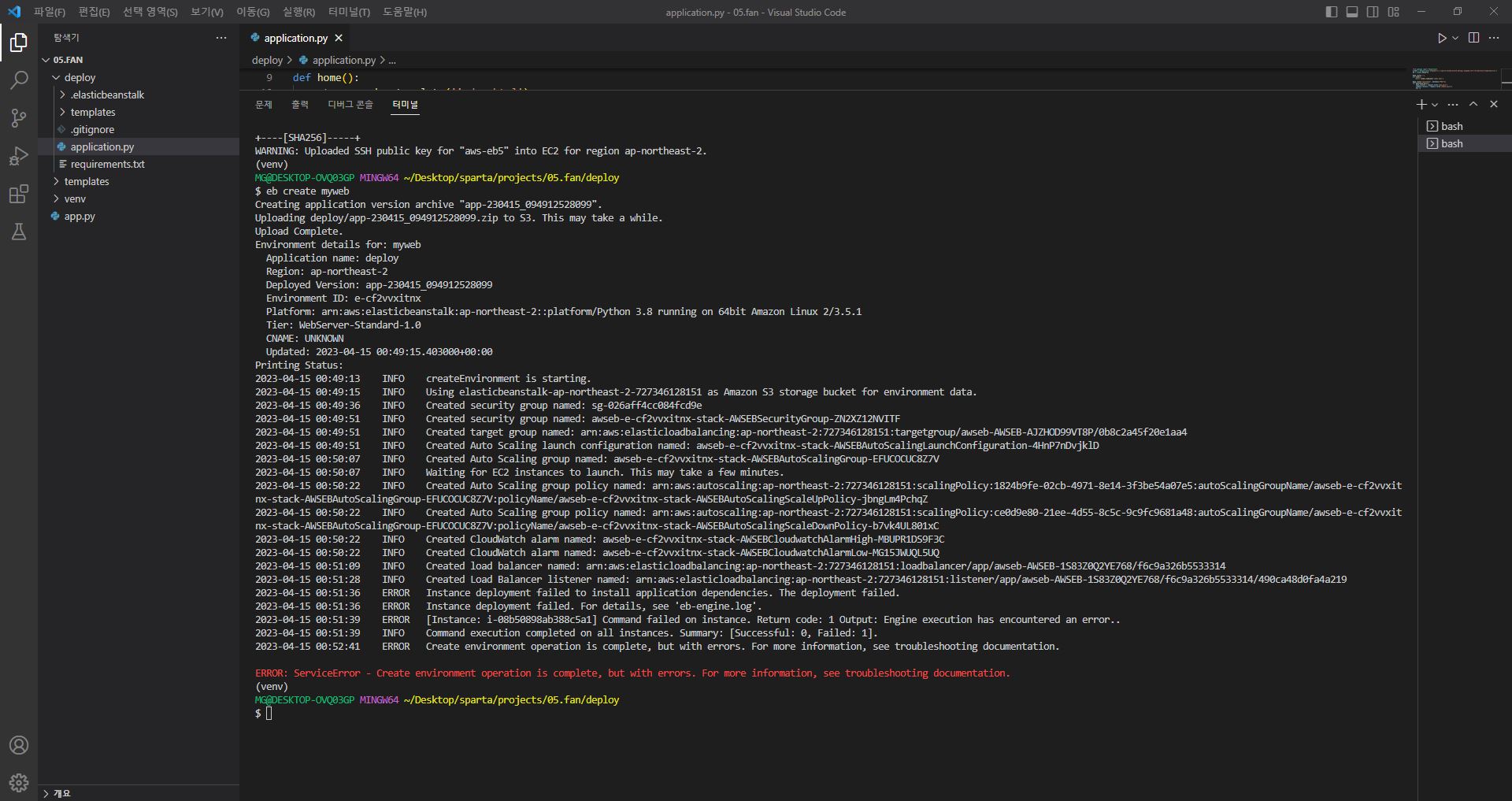This screenshot has width=1512, height=801.
Task: Split the editor to the right
Action: 1473,38
